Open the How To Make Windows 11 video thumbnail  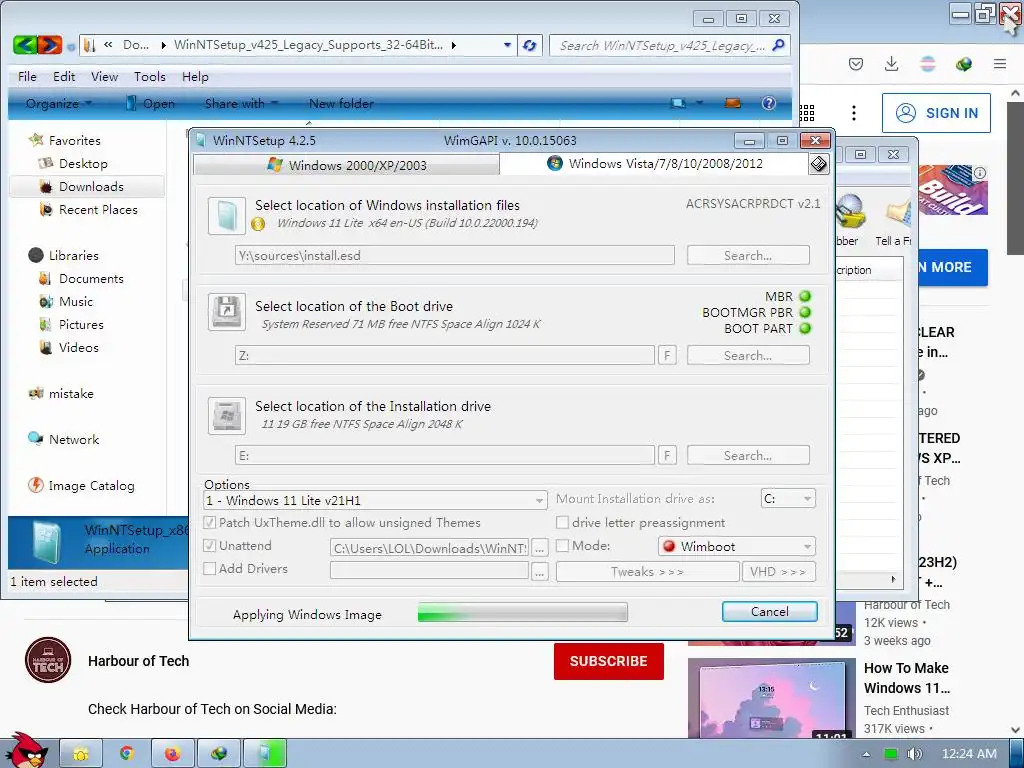[x=771, y=697]
